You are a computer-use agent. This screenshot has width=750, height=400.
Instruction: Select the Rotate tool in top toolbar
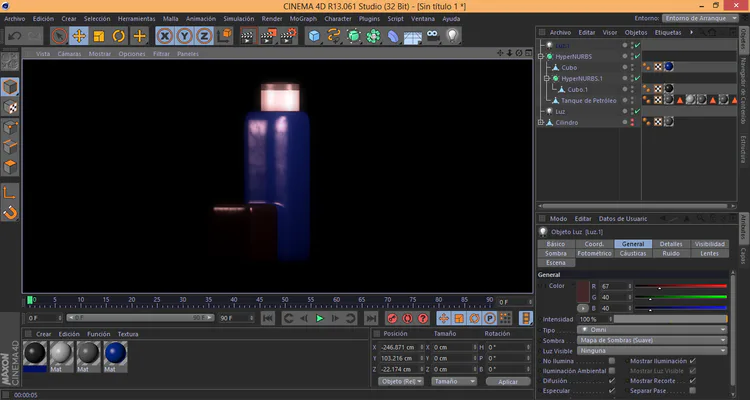119,36
